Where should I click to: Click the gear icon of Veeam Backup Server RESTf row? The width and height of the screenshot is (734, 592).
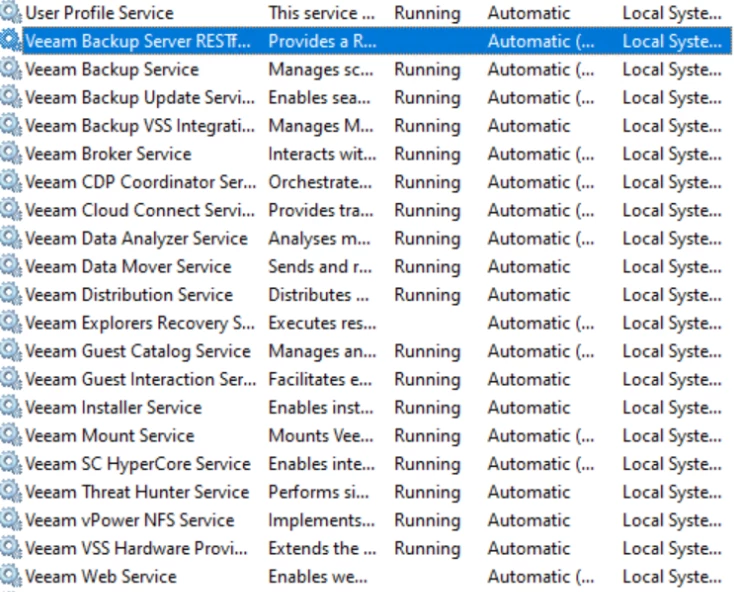point(10,41)
